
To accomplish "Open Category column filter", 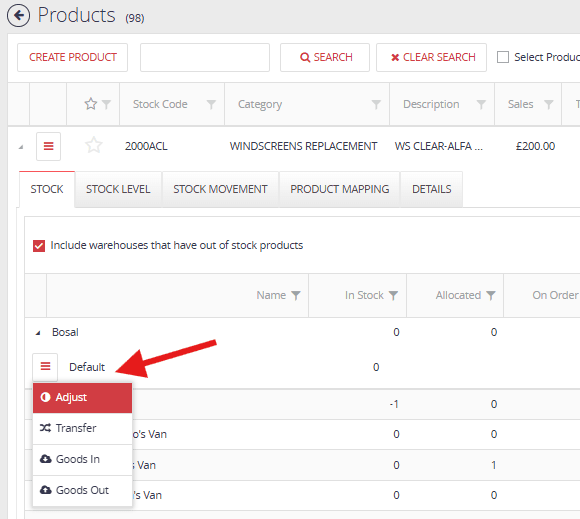I will point(376,105).
